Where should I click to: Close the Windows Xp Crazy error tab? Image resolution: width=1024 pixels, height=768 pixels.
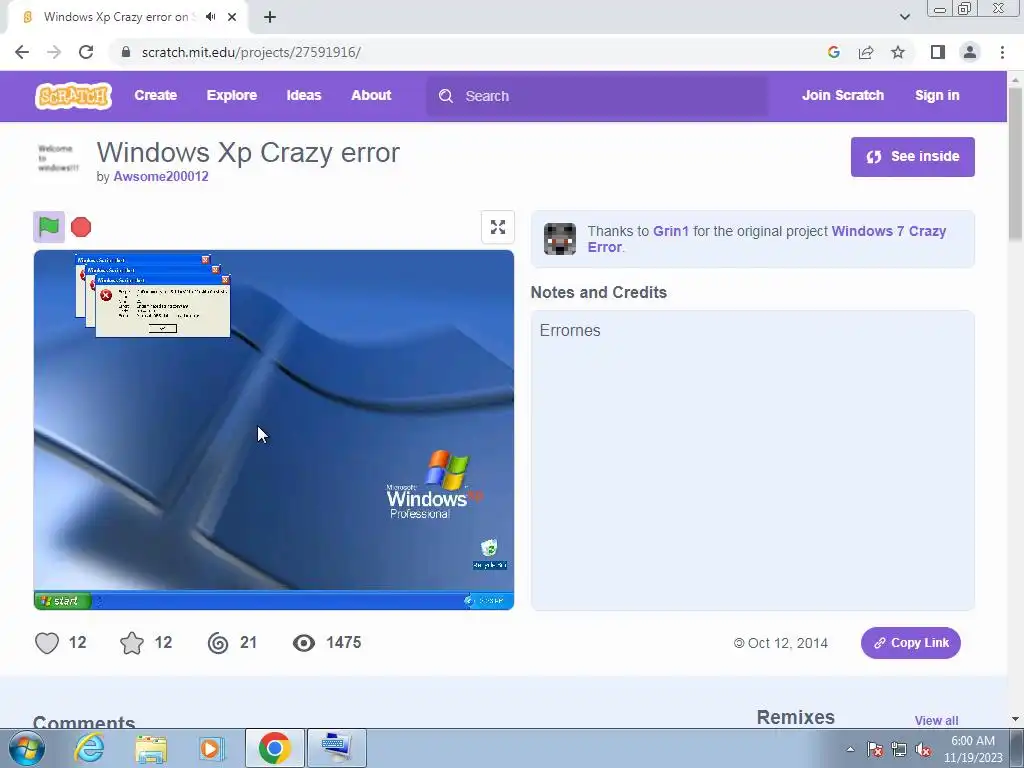pos(232,17)
